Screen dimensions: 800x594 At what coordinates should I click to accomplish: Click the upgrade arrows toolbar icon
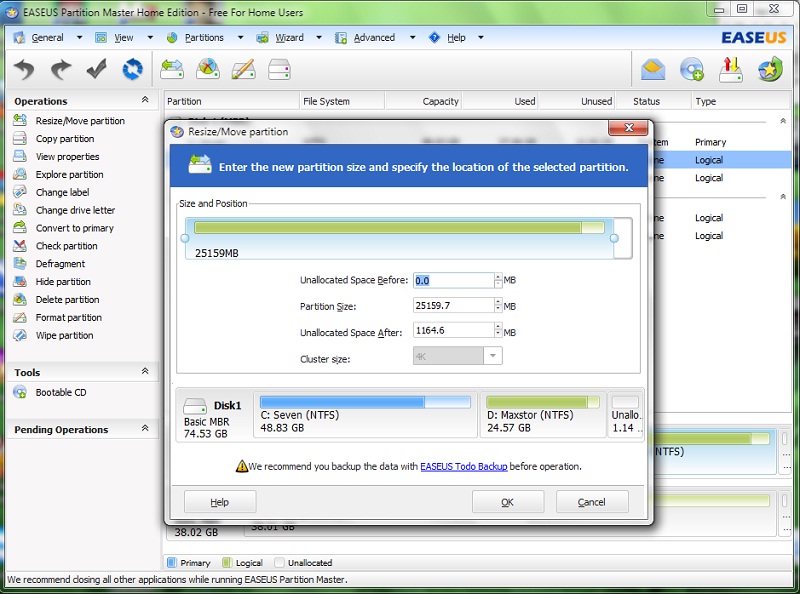(730, 69)
